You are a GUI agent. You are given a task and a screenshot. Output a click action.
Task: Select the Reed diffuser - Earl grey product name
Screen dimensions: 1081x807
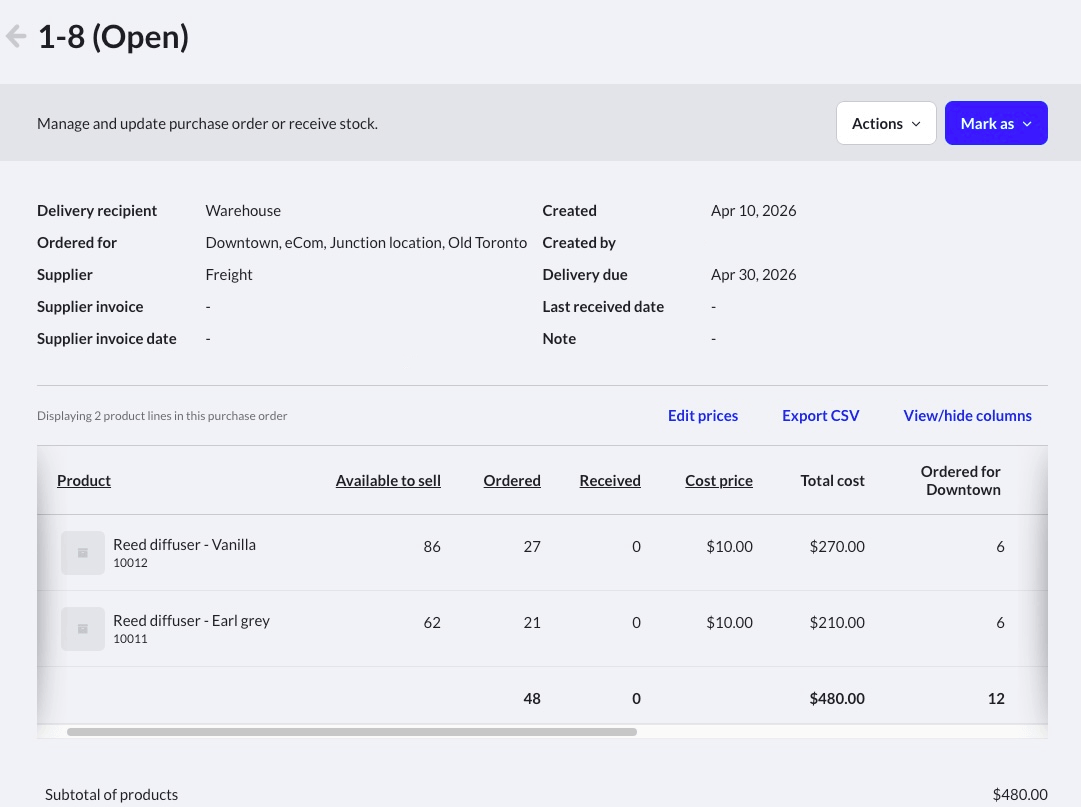point(191,620)
